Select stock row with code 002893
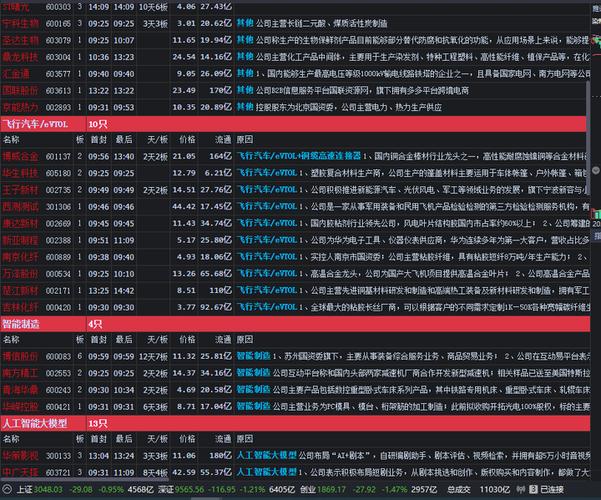 (x=295, y=107)
